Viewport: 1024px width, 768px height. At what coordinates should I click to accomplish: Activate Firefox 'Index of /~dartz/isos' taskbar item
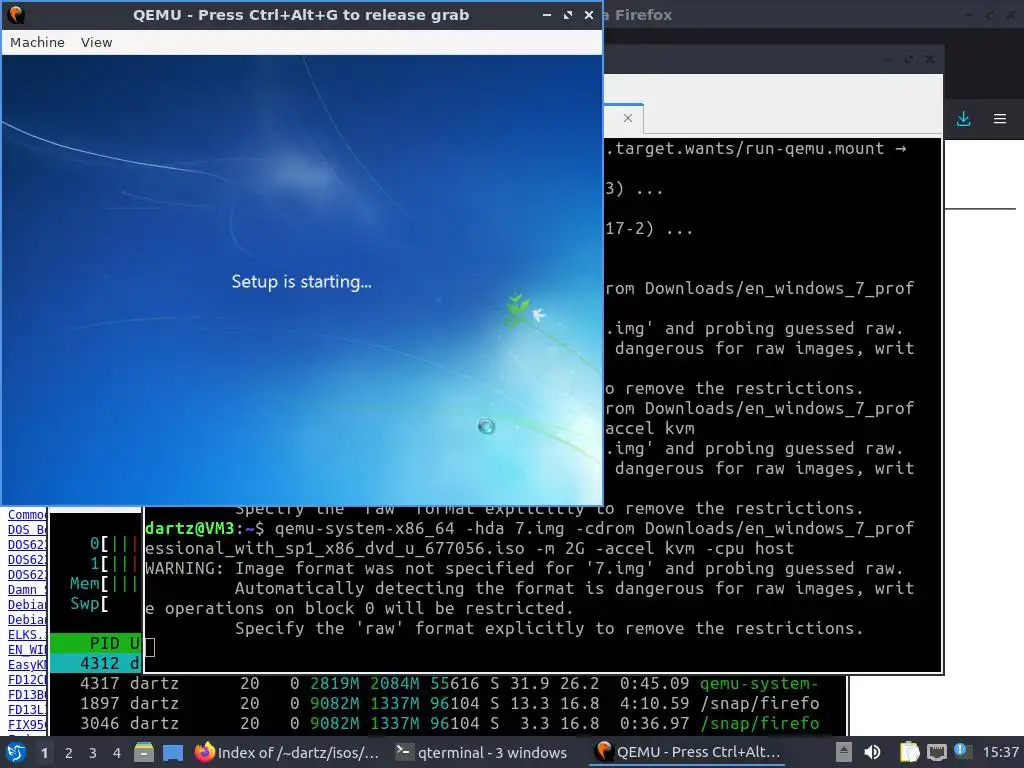(288, 752)
